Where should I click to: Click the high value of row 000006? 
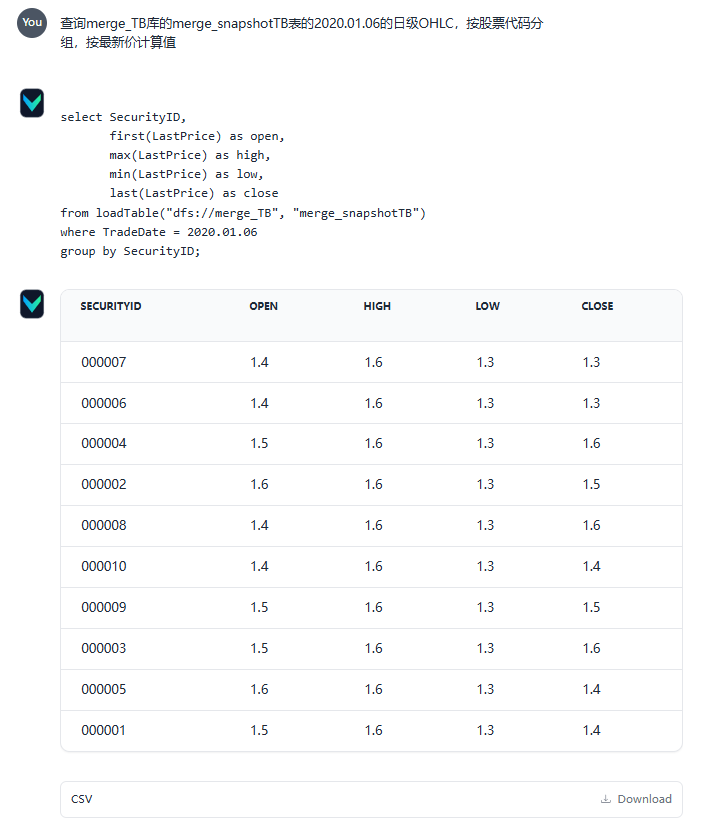point(374,403)
